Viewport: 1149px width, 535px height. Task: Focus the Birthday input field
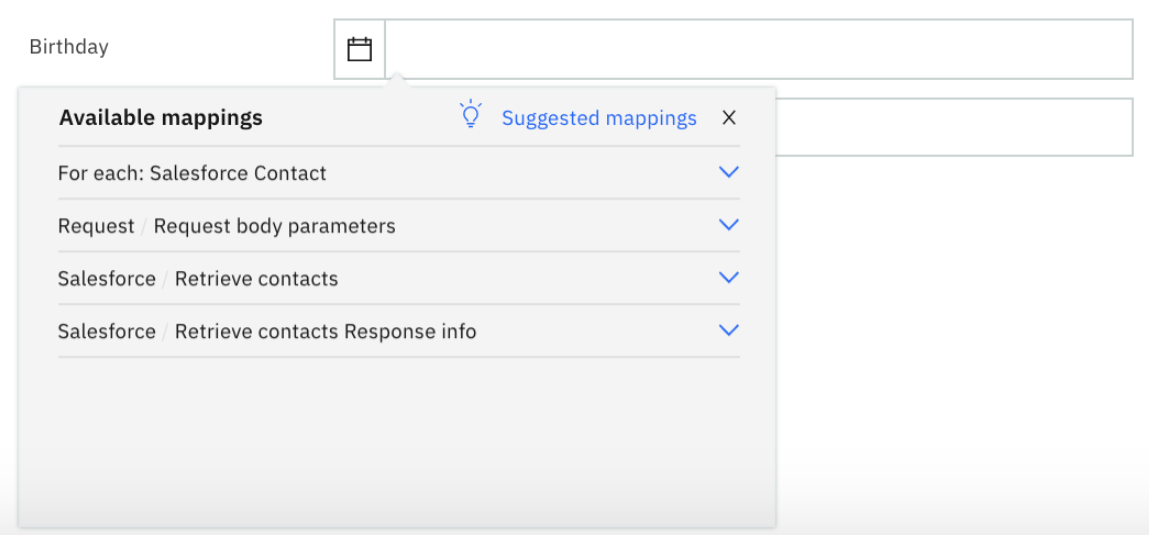758,49
